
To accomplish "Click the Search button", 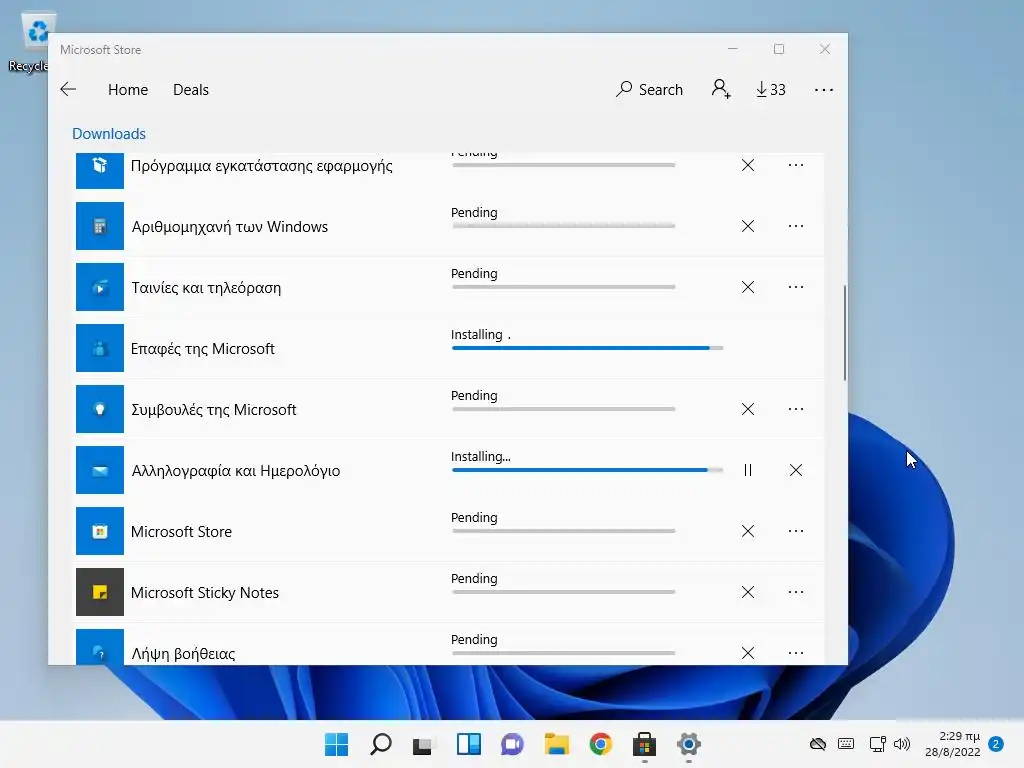I will pyautogui.click(x=649, y=89).
